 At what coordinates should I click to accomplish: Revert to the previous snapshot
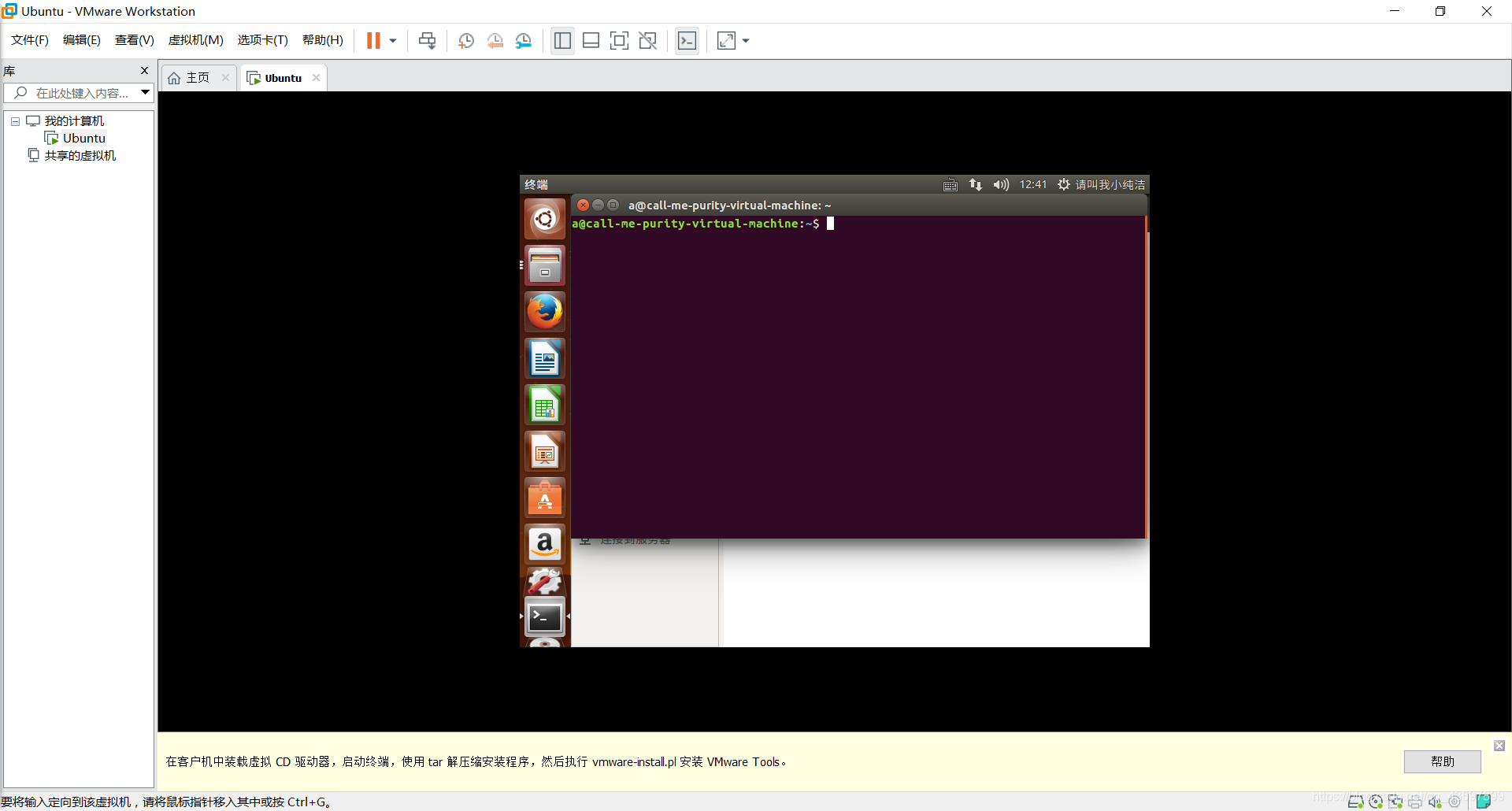coord(495,40)
